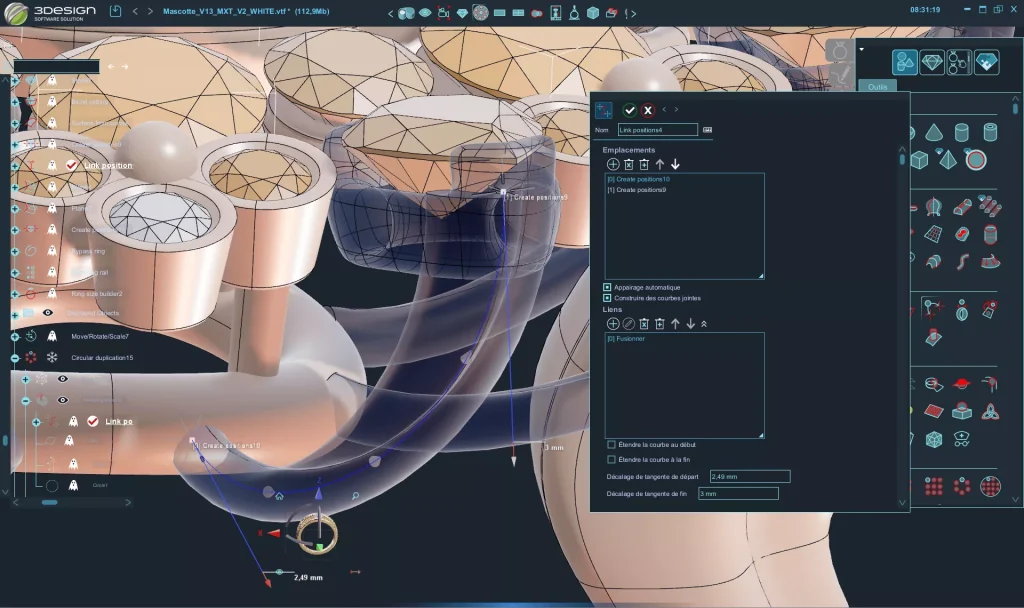
Task: Click the tree panel horizontal scrollbar
Action: pos(48,503)
